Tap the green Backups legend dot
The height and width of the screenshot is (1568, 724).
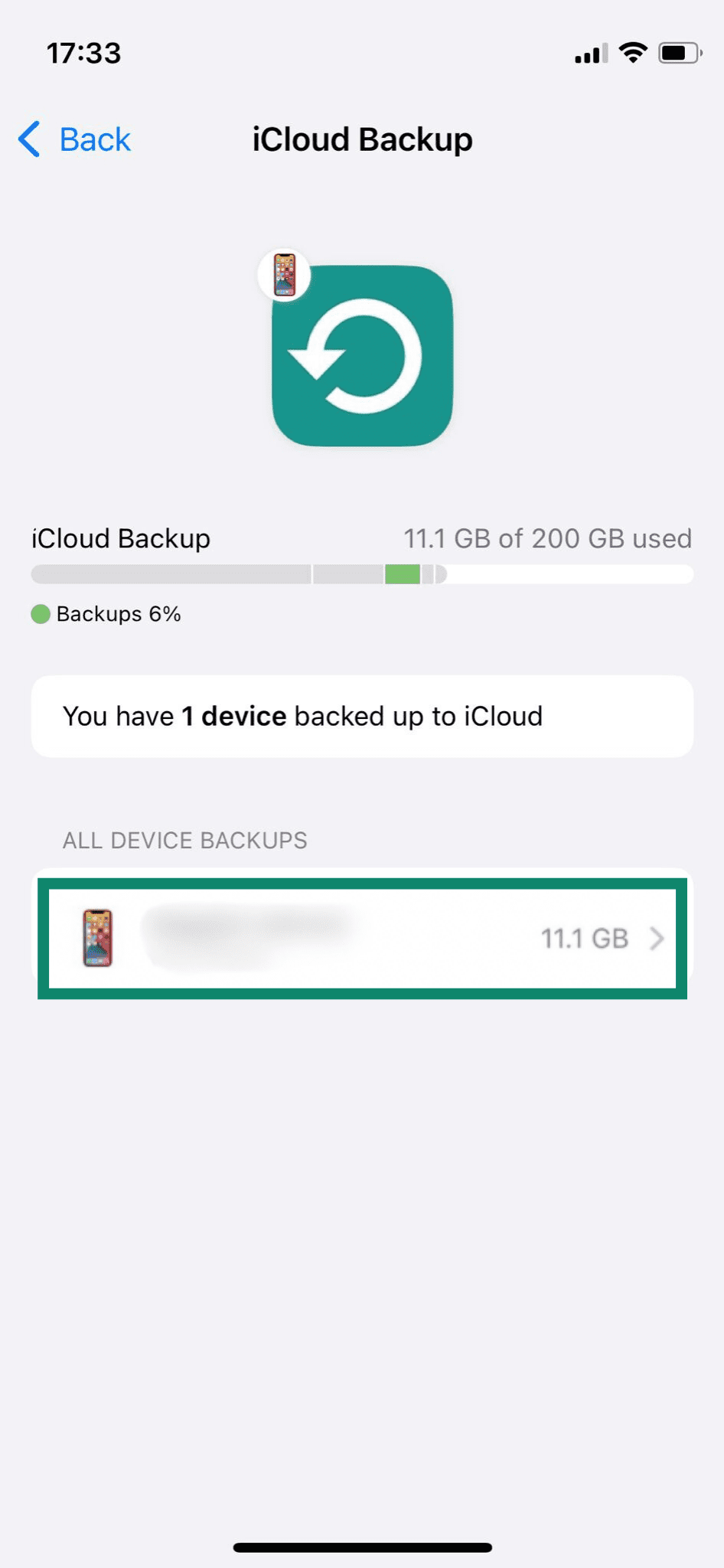40,613
